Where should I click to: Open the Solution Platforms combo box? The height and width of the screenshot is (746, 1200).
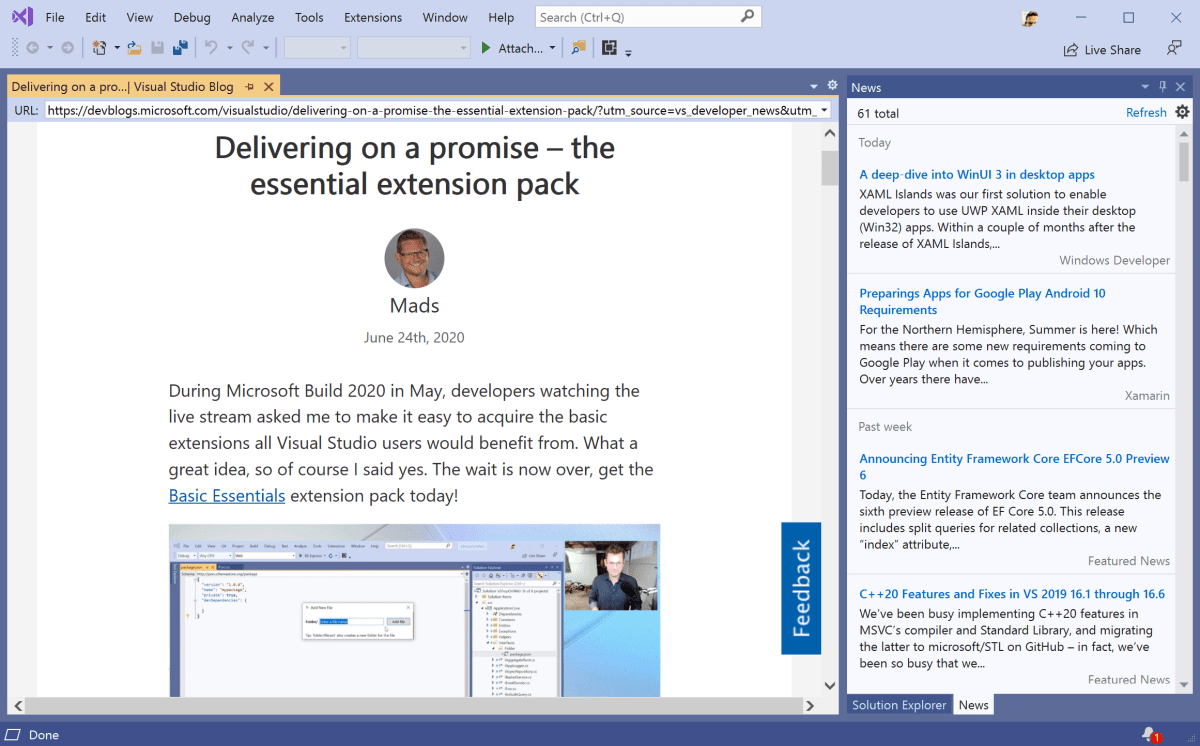tap(413, 48)
